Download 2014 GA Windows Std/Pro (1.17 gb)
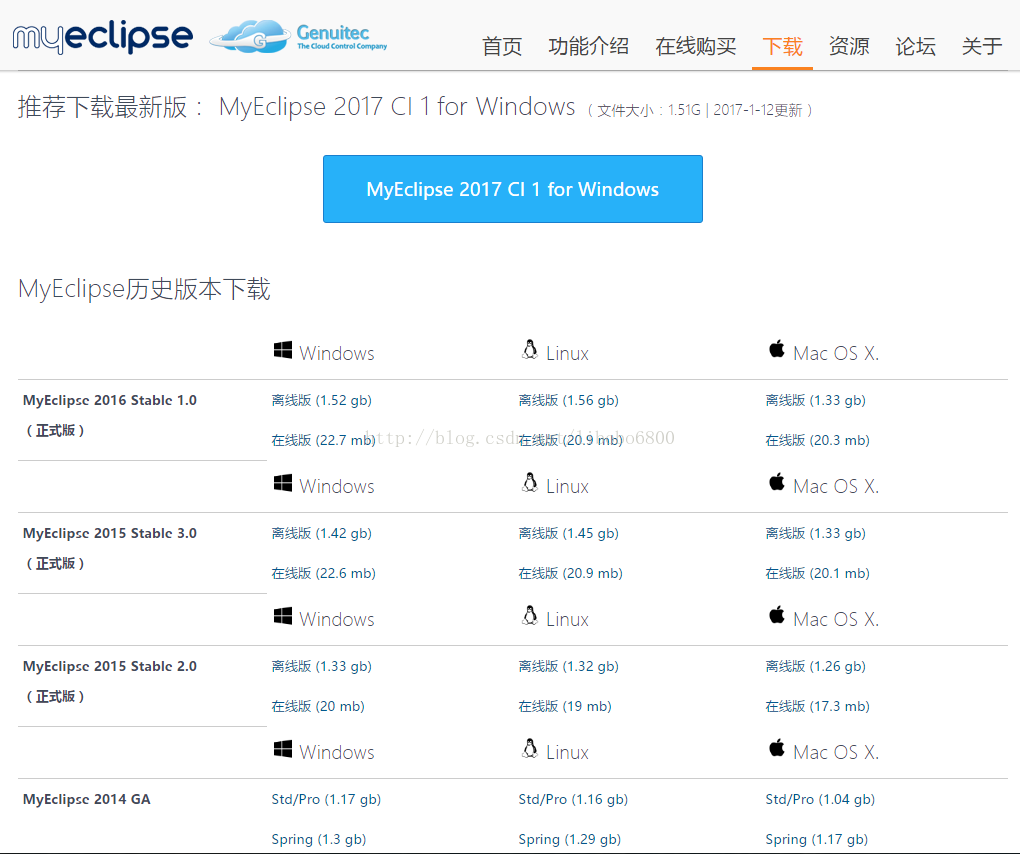Screen dimensions: 1020x854 pos(326,799)
